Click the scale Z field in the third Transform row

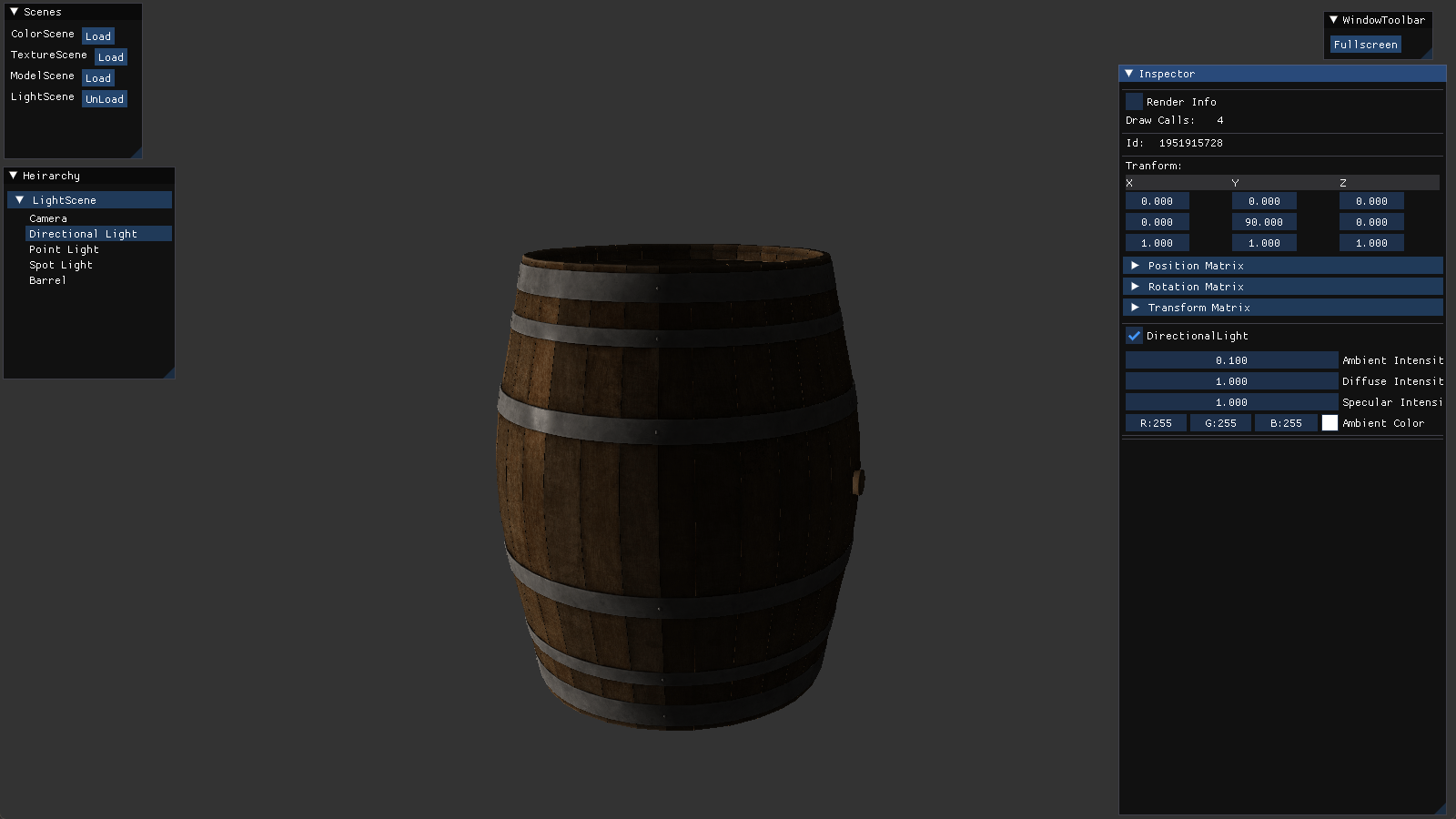coord(1371,243)
